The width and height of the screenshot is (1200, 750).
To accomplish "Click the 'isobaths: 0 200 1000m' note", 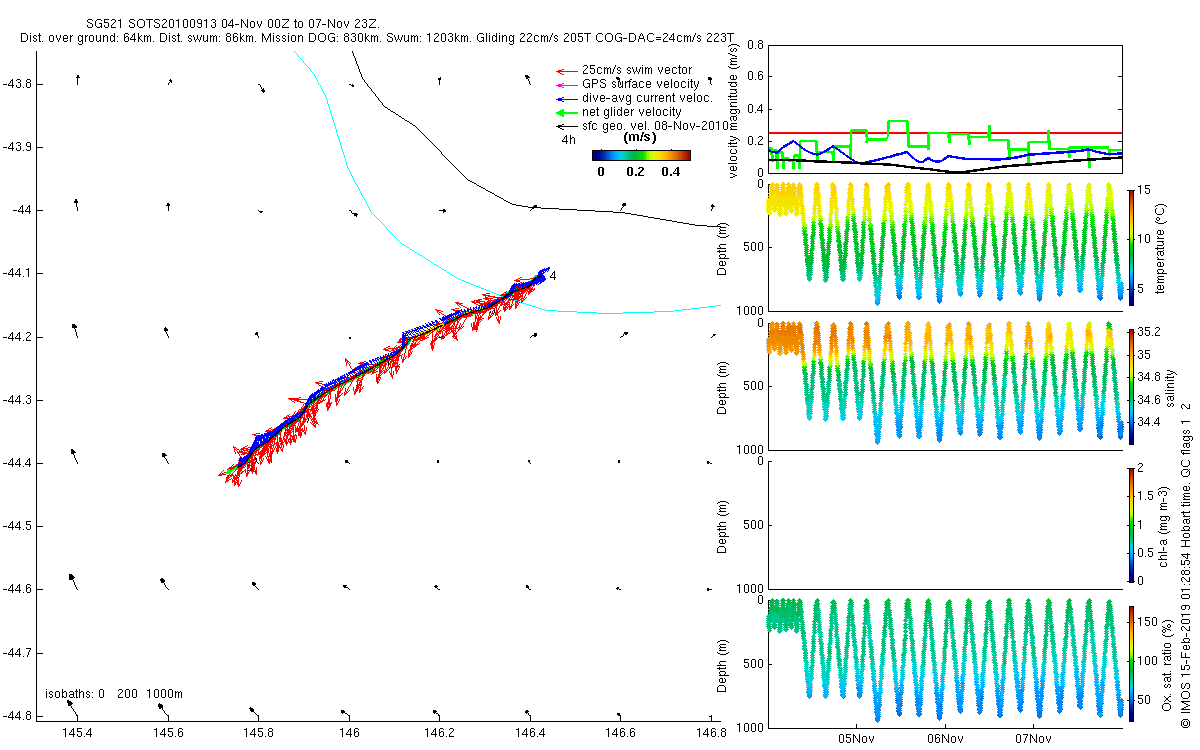I will 114,694.
